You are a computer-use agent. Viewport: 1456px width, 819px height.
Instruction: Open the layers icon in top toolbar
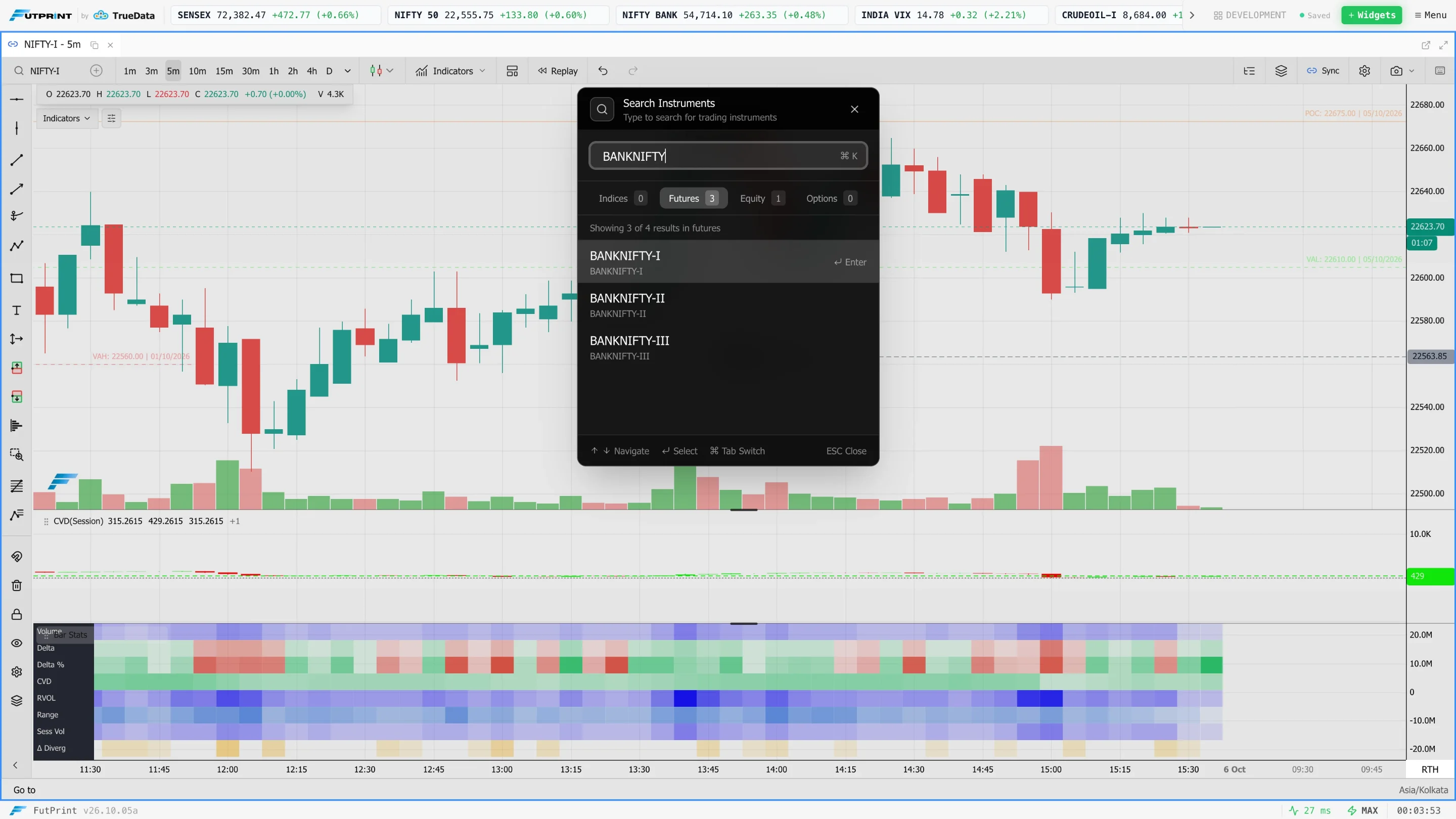tap(1282, 71)
